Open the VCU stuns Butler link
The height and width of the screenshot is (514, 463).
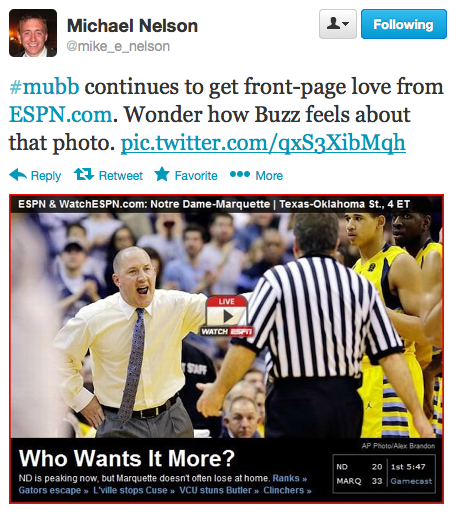click(x=219, y=490)
